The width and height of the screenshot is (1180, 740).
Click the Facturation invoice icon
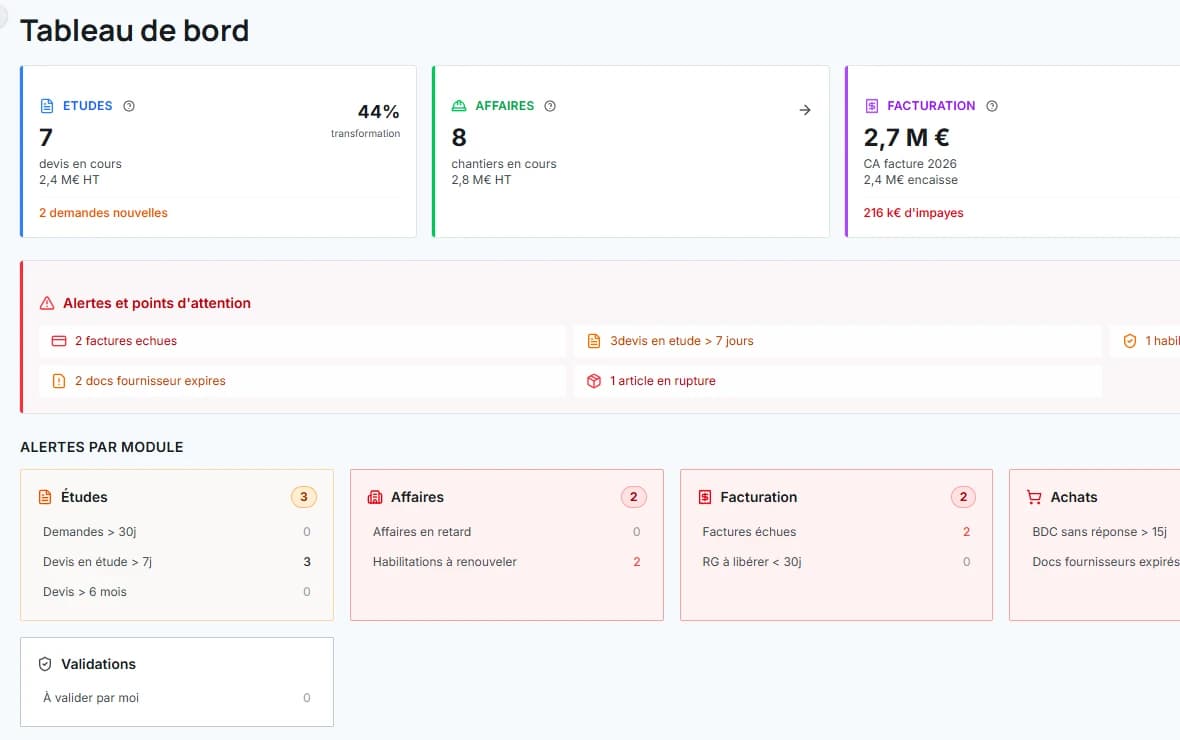click(871, 106)
